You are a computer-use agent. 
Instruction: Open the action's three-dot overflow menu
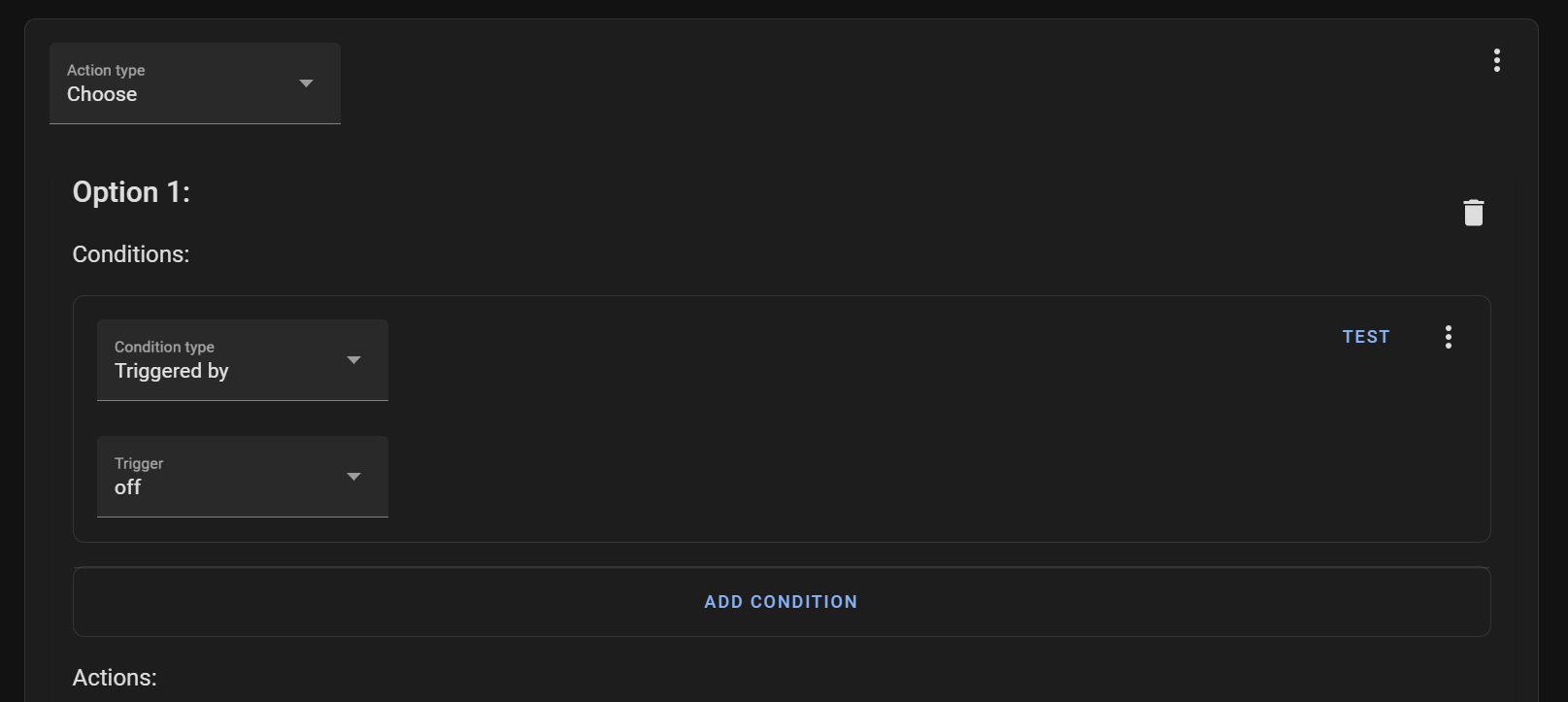(x=1496, y=60)
